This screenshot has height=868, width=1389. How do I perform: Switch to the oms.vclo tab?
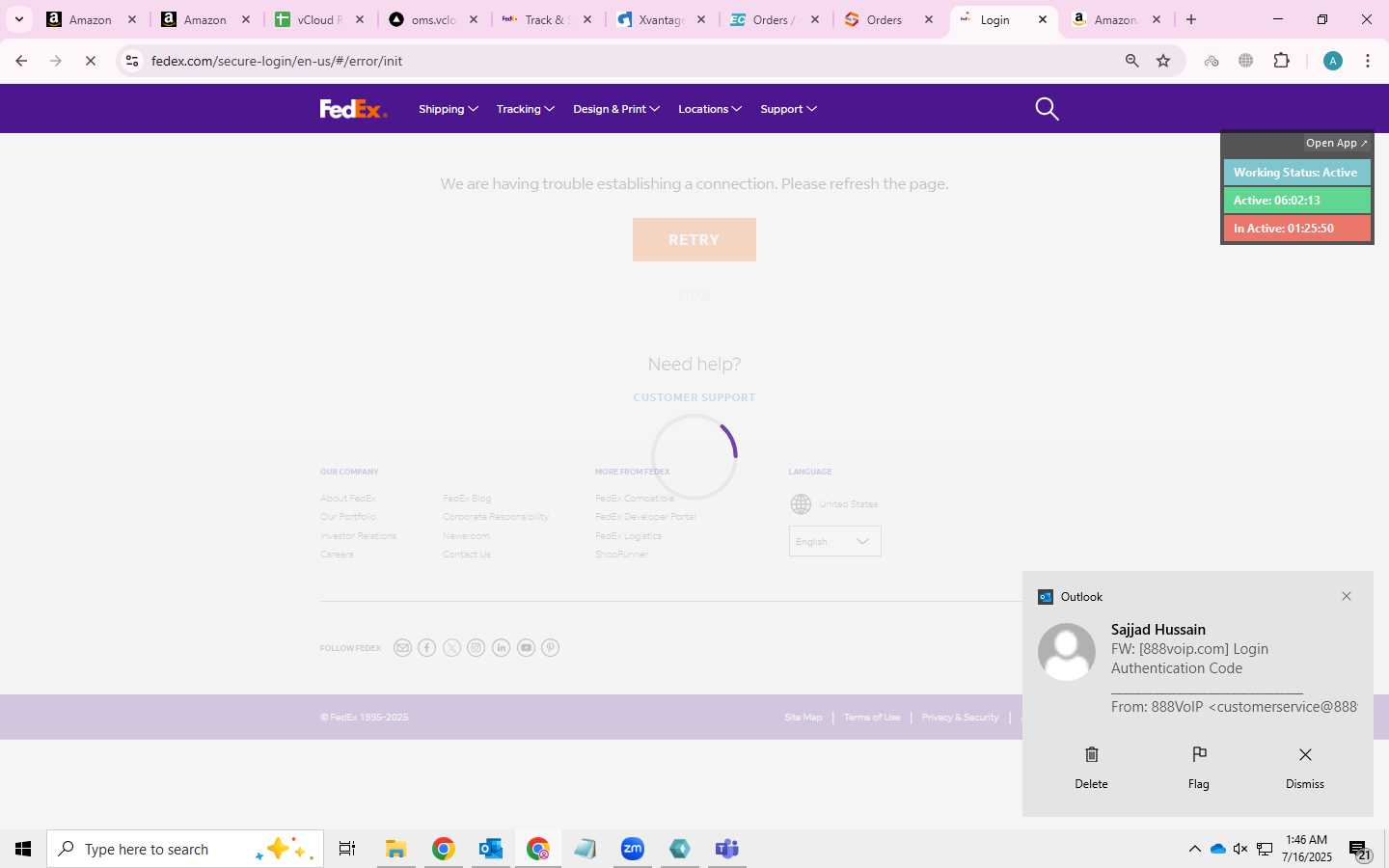[433, 19]
